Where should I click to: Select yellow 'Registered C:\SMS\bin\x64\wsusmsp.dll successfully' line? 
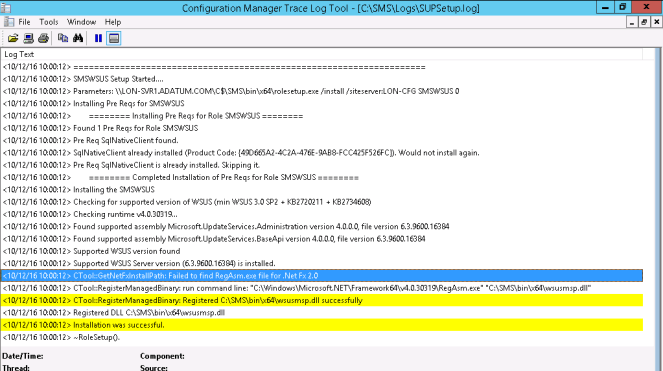[322, 300]
